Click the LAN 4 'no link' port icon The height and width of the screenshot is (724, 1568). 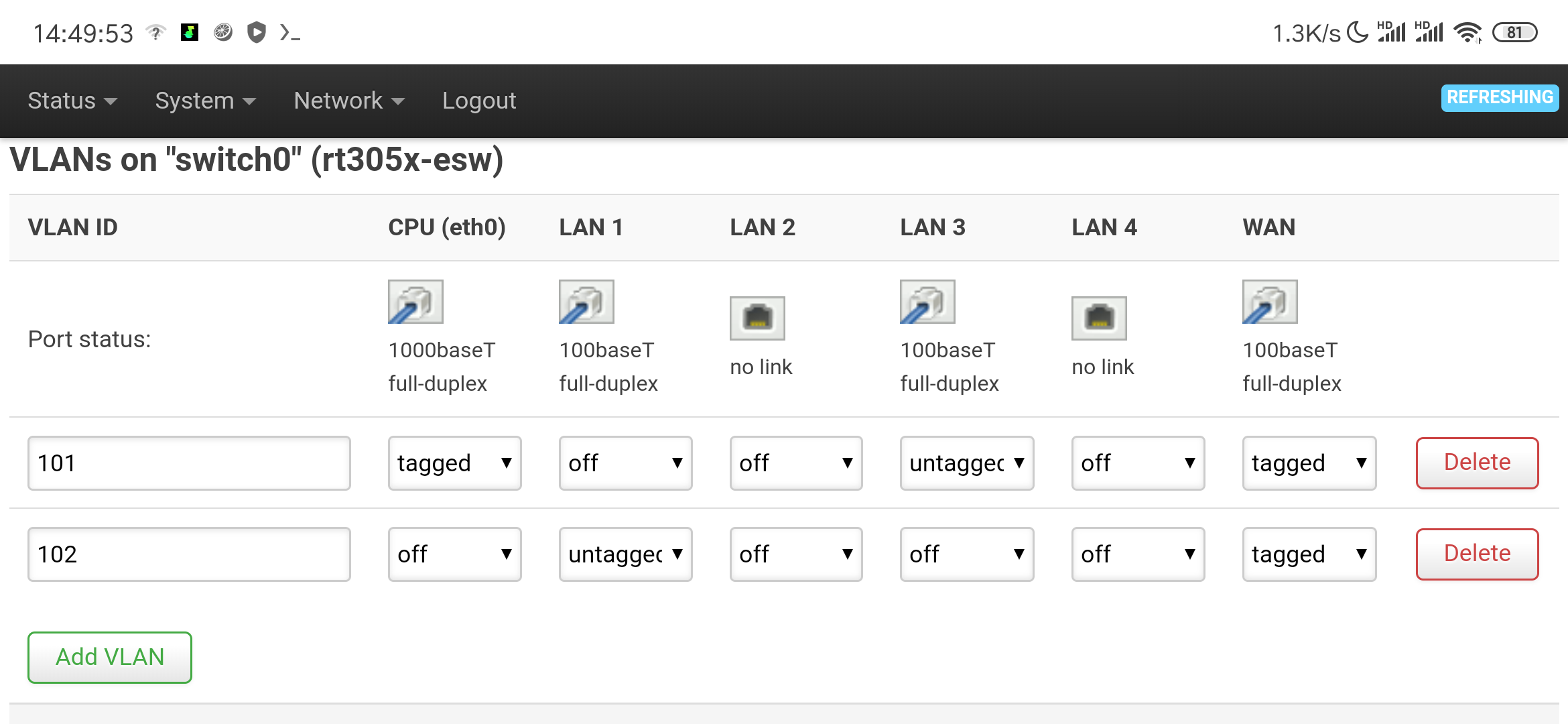tap(1098, 318)
